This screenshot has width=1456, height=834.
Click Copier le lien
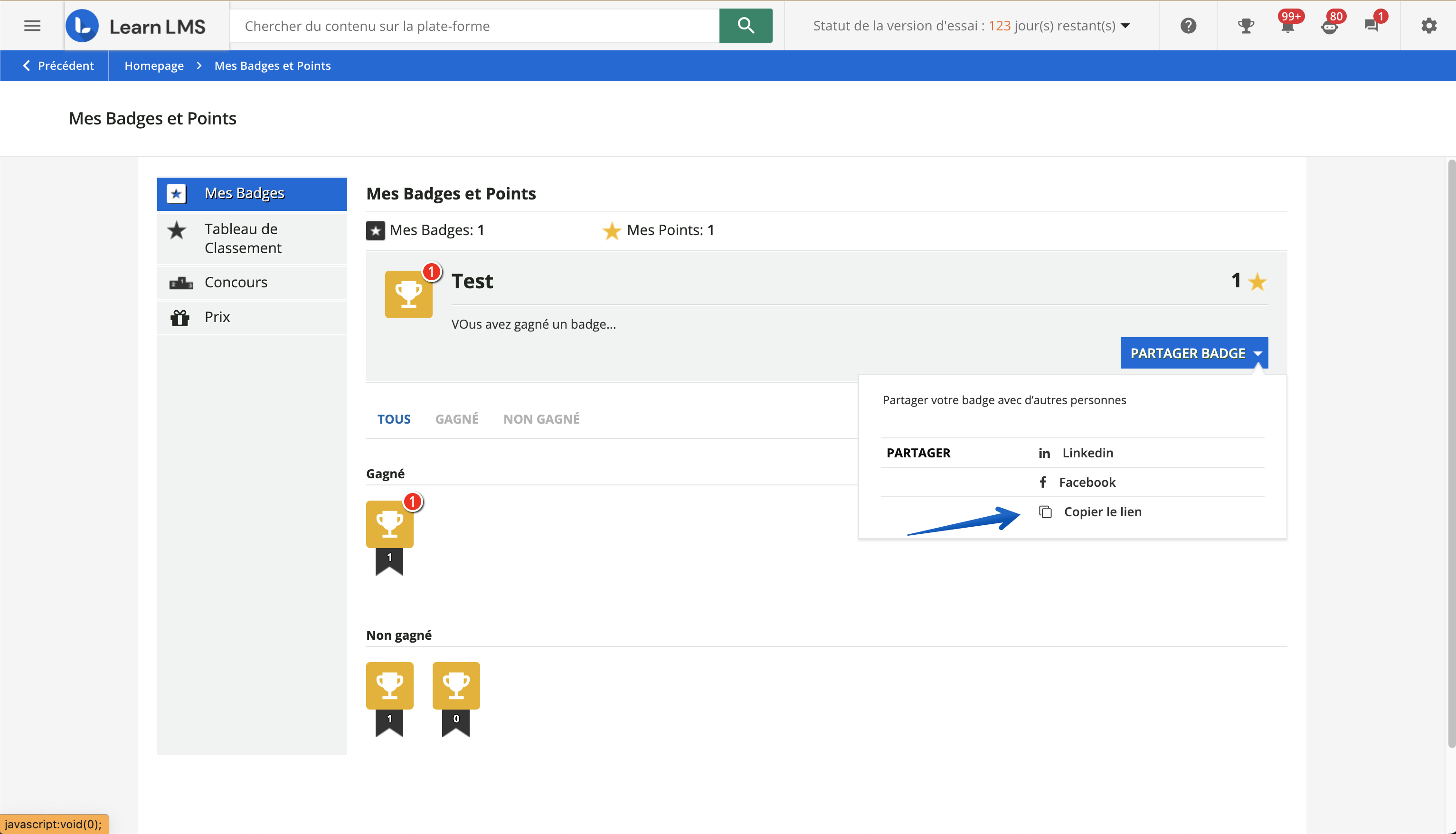click(x=1103, y=512)
